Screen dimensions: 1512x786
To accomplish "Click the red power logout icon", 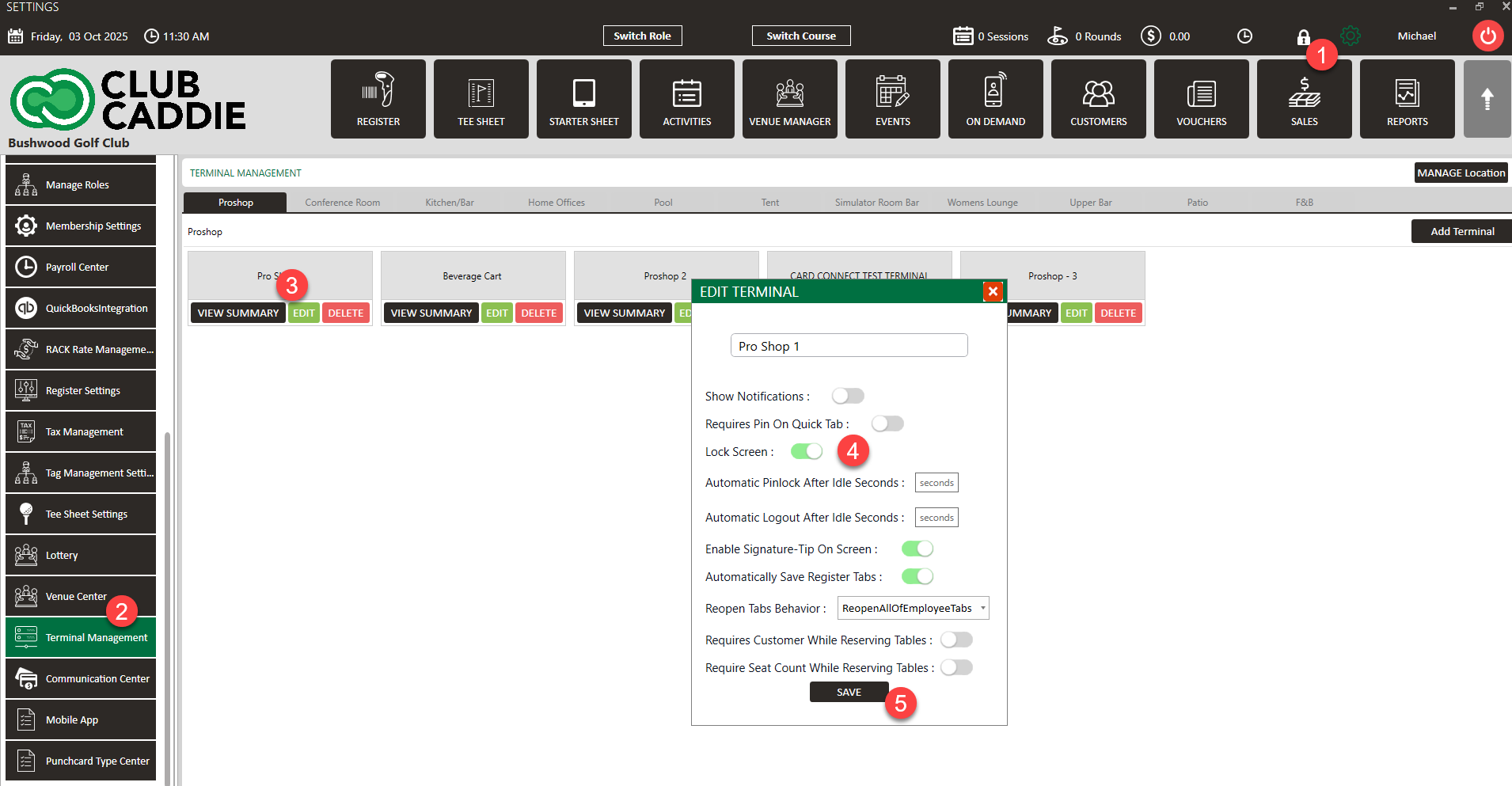I will [1488, 36].
